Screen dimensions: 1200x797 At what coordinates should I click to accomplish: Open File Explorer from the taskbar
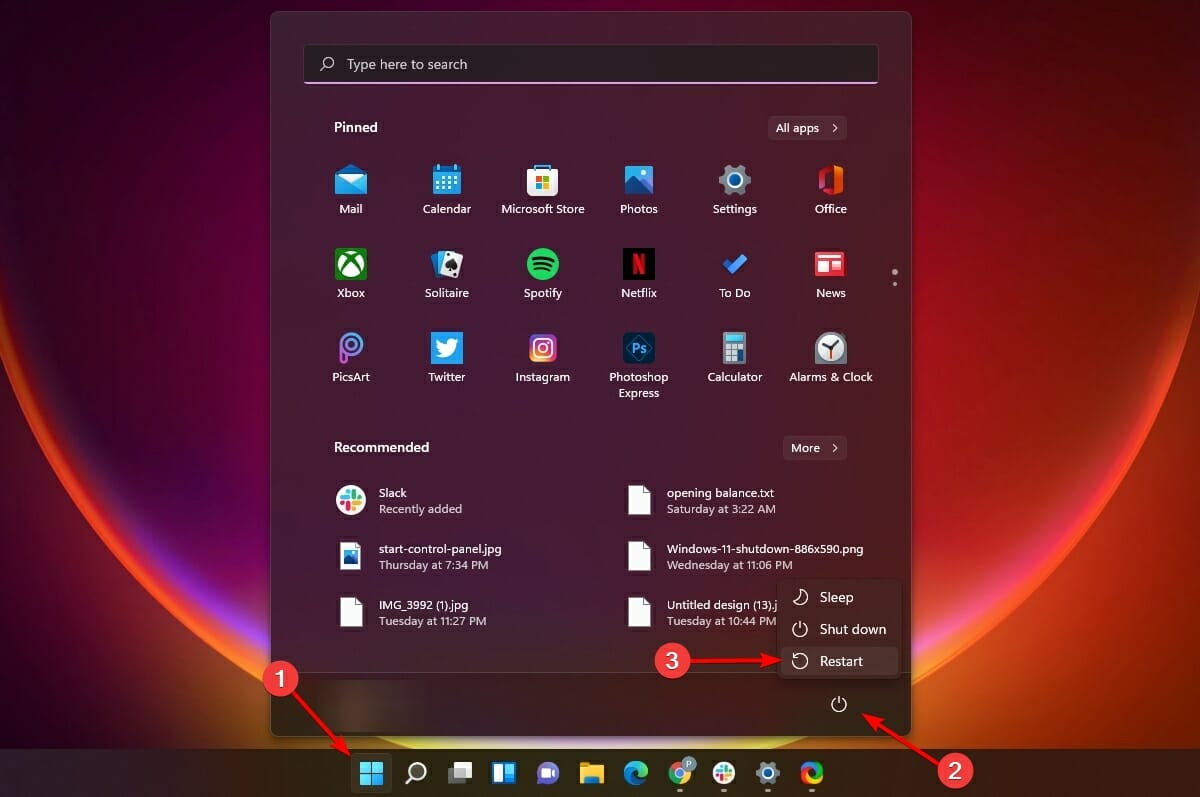(592, 773)
